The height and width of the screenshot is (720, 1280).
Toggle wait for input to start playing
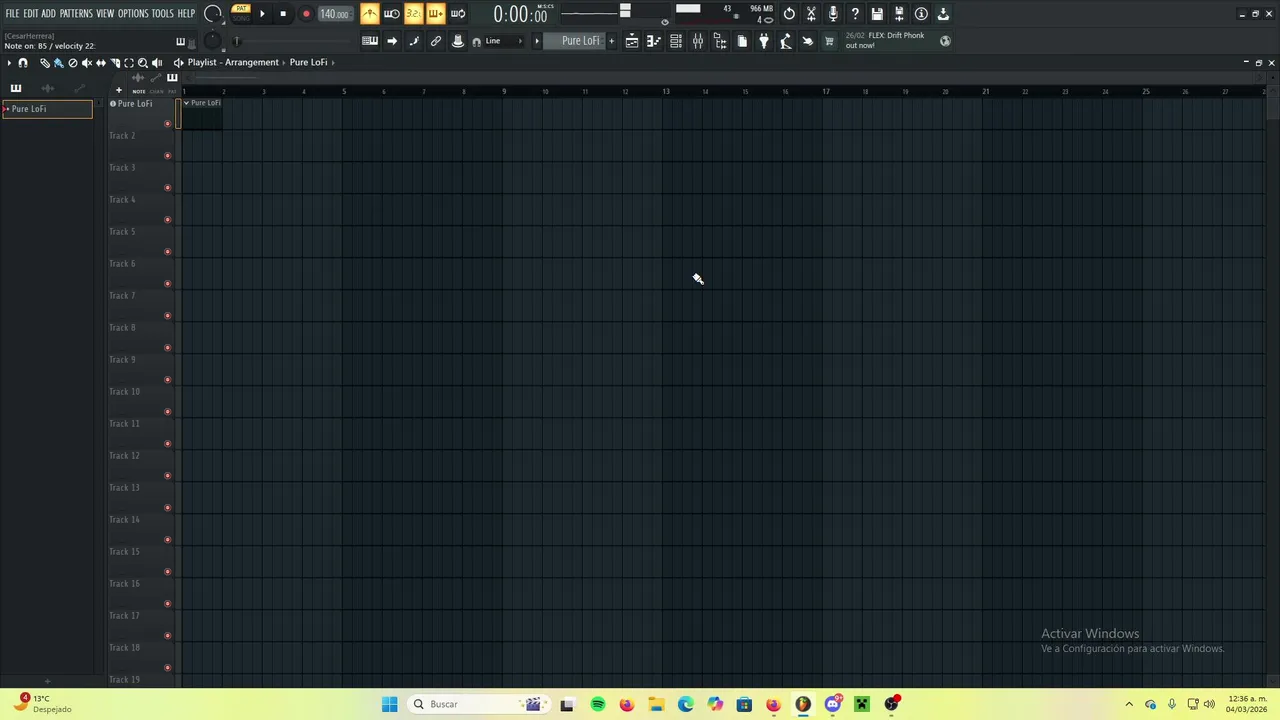tap(391, 14)
